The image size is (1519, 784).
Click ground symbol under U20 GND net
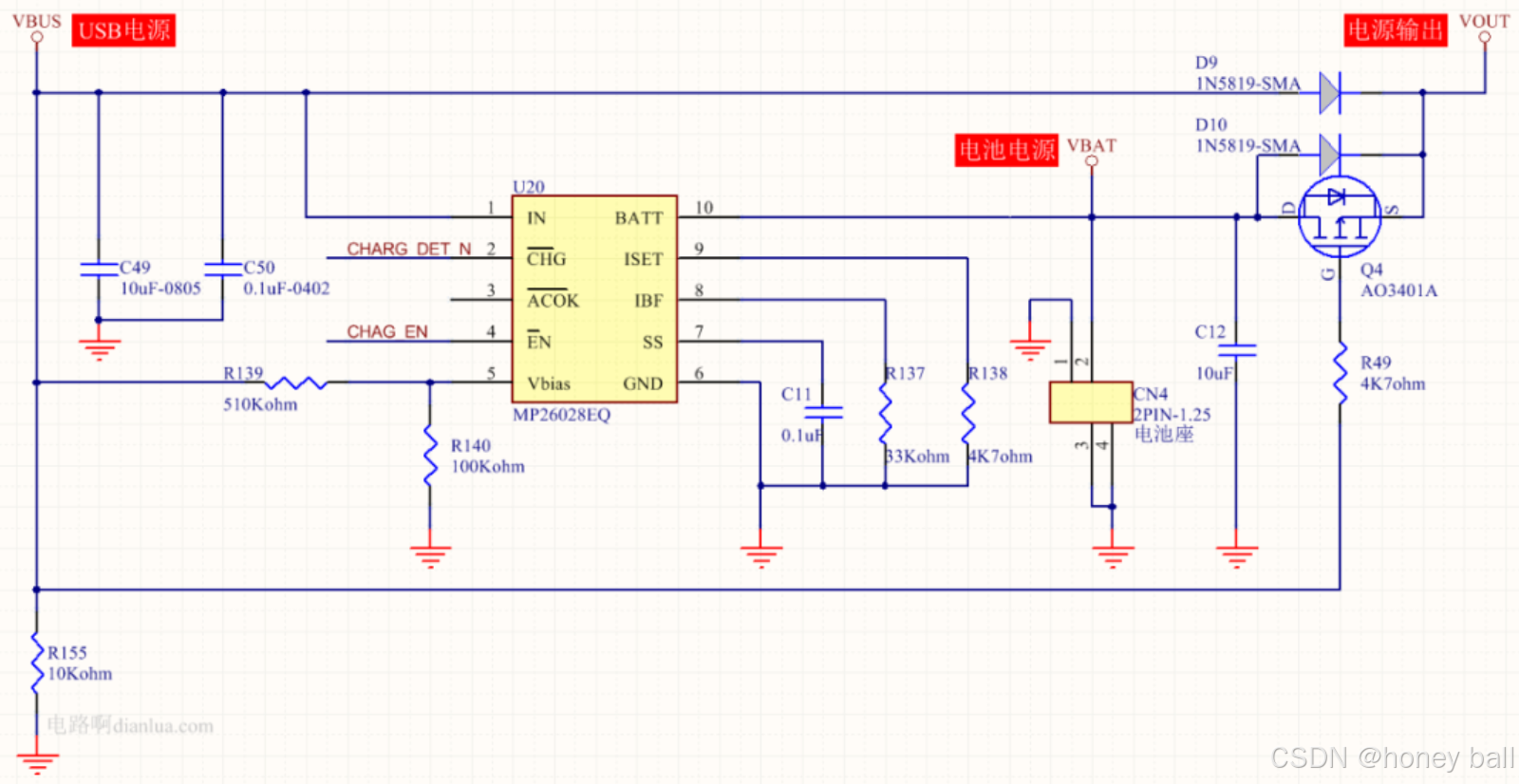pyautogui.click(x=760, y=556)
